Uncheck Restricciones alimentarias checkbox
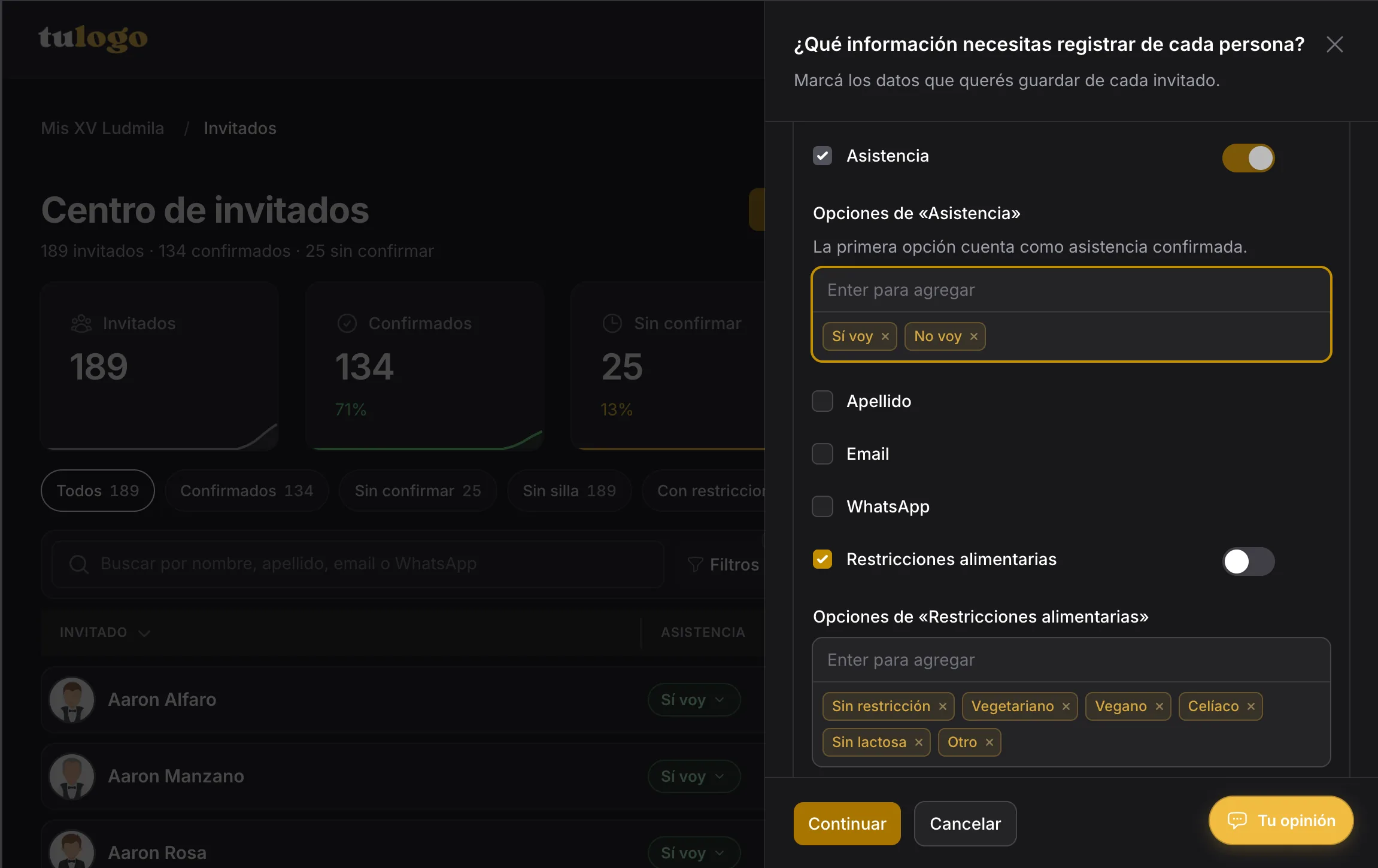The height and width of the screenshot is (868, 1378). point(822,559)
